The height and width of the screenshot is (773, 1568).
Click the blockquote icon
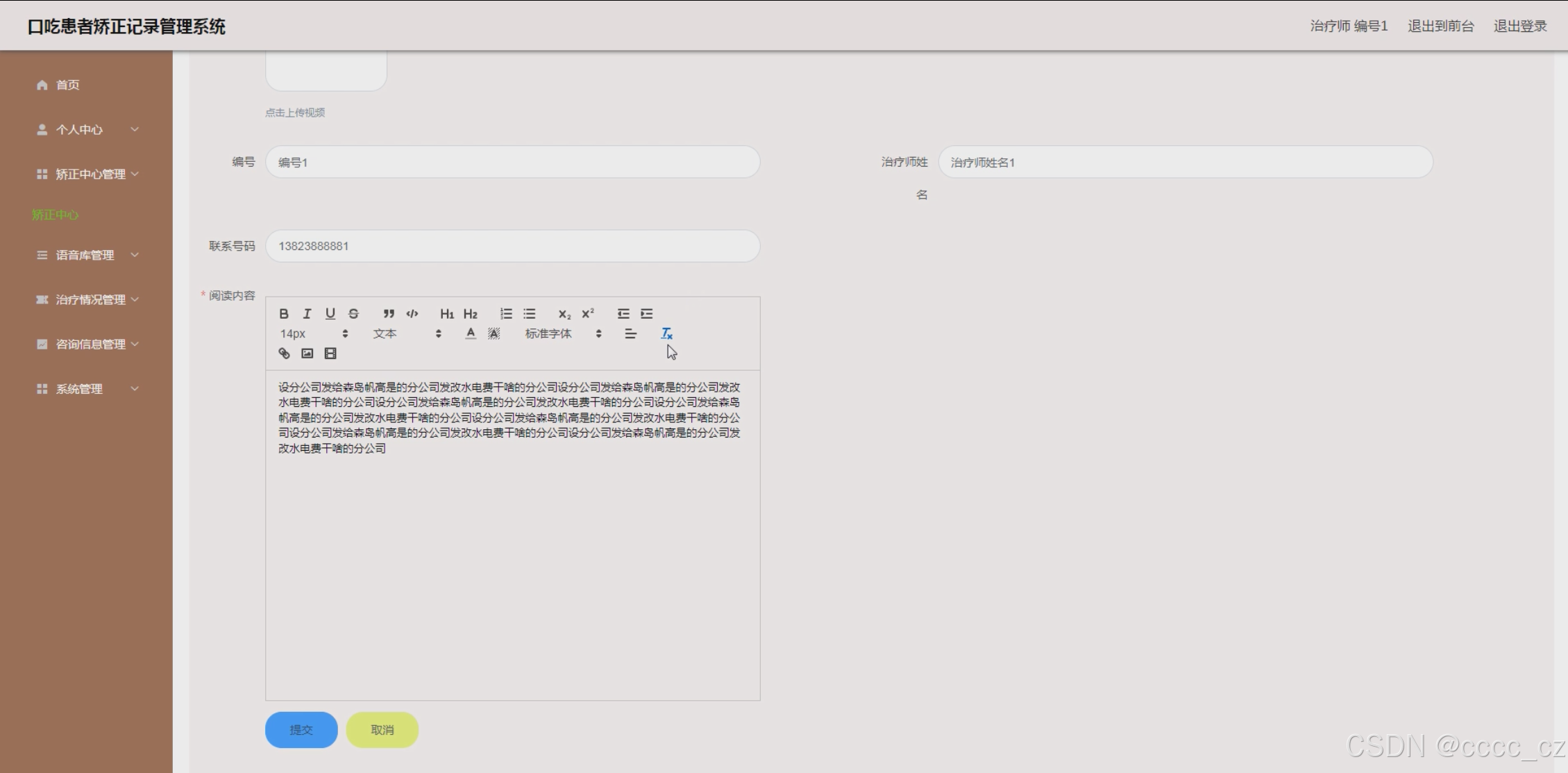[x=389, y=314]
